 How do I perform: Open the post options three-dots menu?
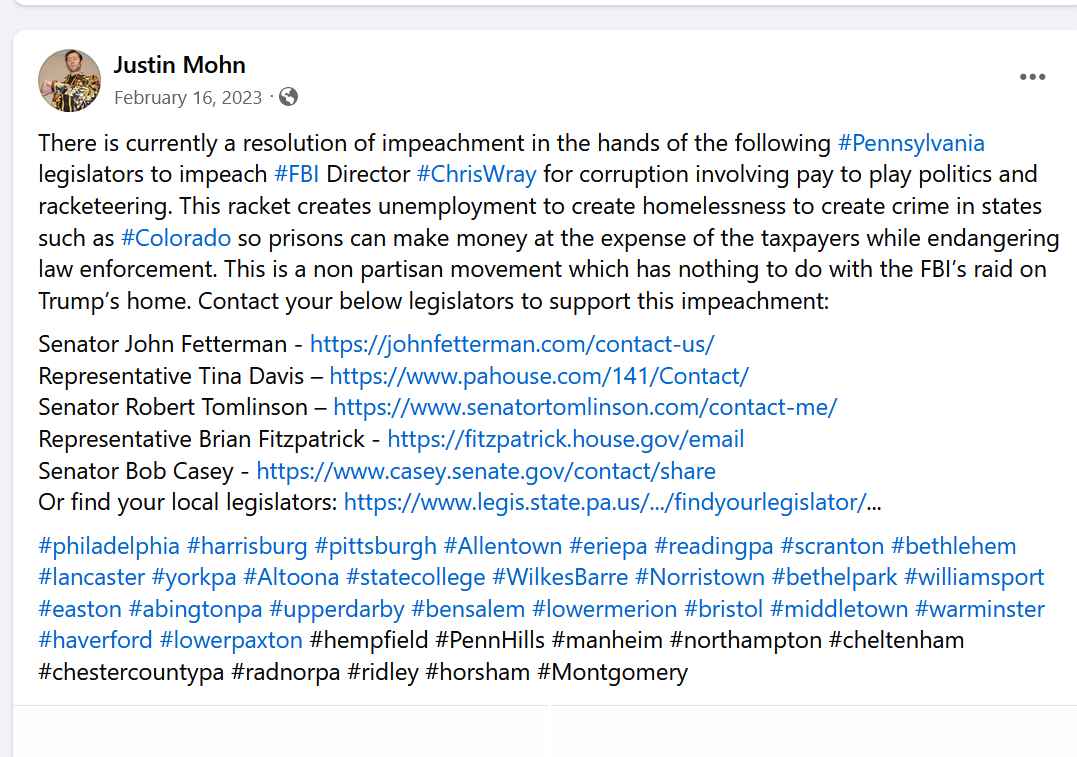(x=1032, y=78)
